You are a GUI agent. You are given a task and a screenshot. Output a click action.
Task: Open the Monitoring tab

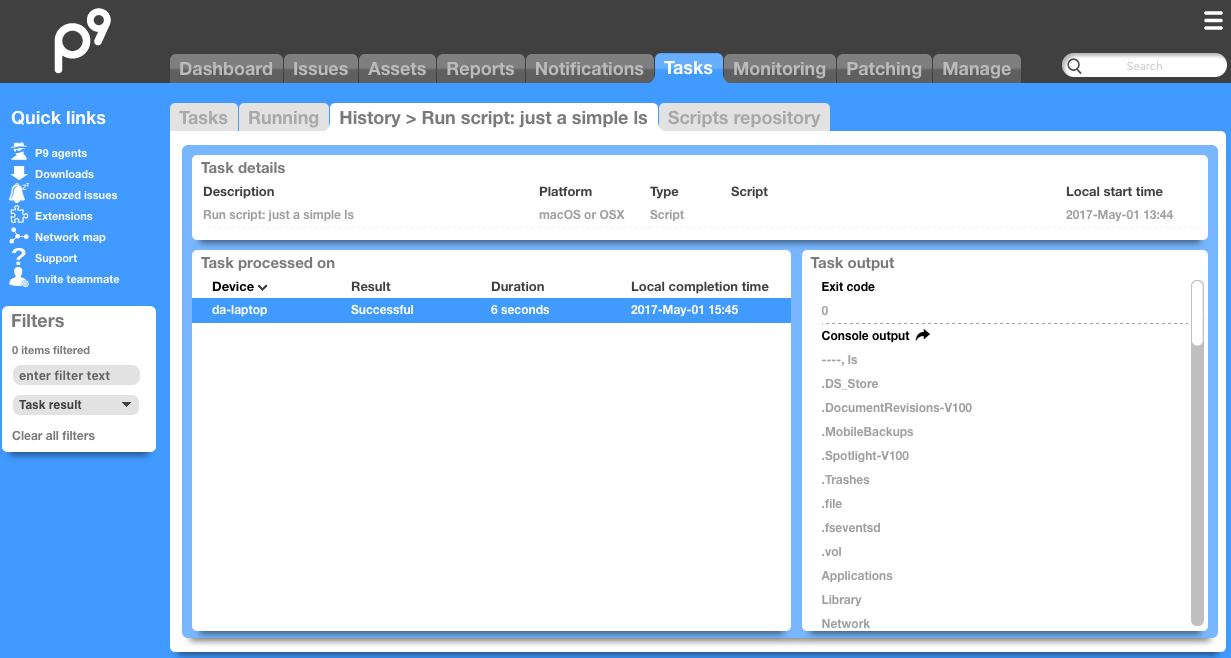click(779, 68)
